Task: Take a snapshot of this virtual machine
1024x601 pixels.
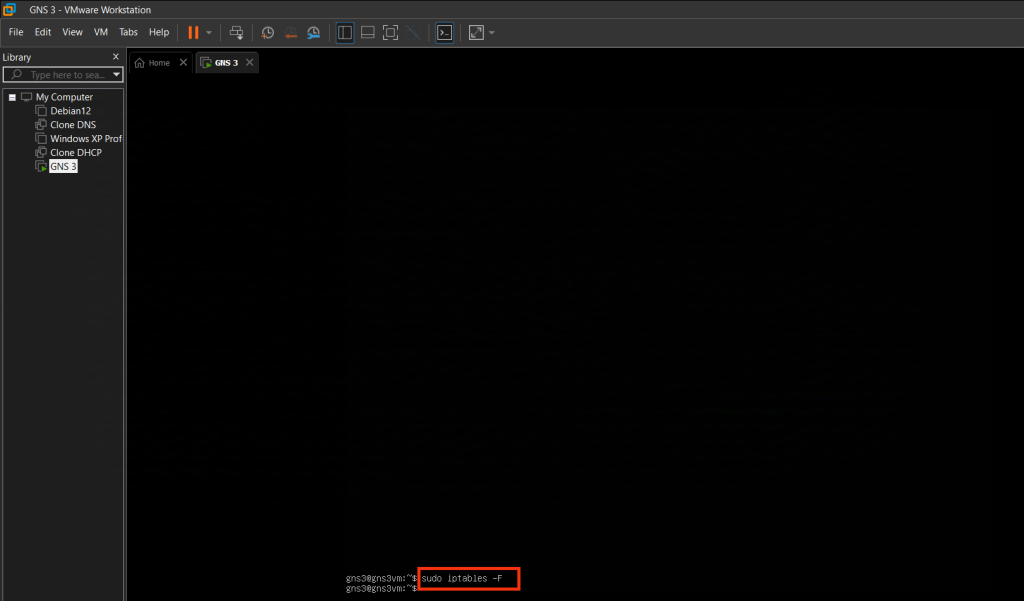Action: click(267, 32)
